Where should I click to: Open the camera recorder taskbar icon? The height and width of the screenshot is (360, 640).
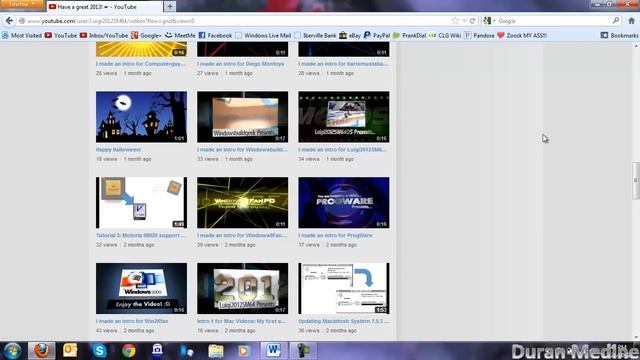(303, 351)
